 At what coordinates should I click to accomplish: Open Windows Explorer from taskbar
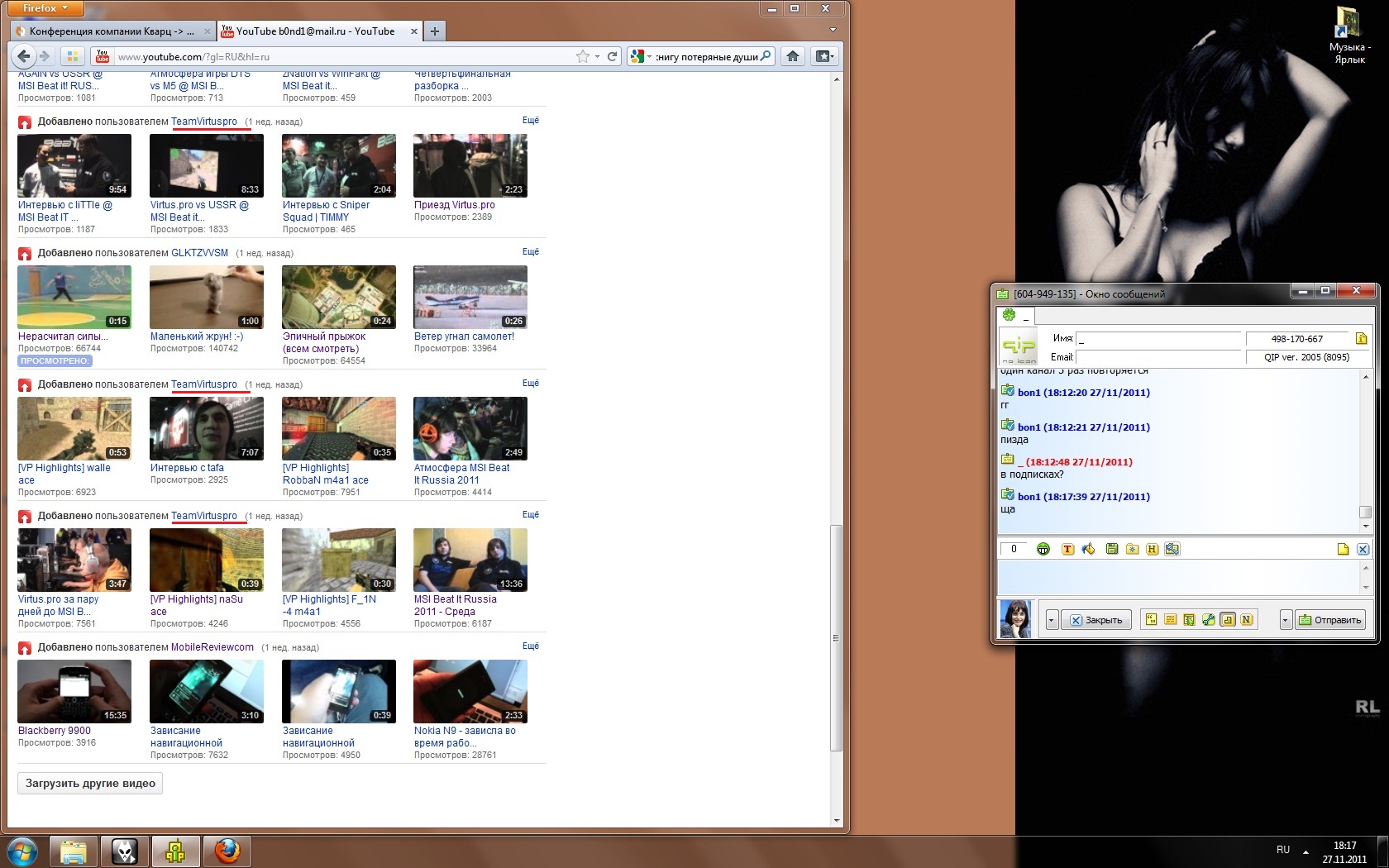click(x=74, y=851)
